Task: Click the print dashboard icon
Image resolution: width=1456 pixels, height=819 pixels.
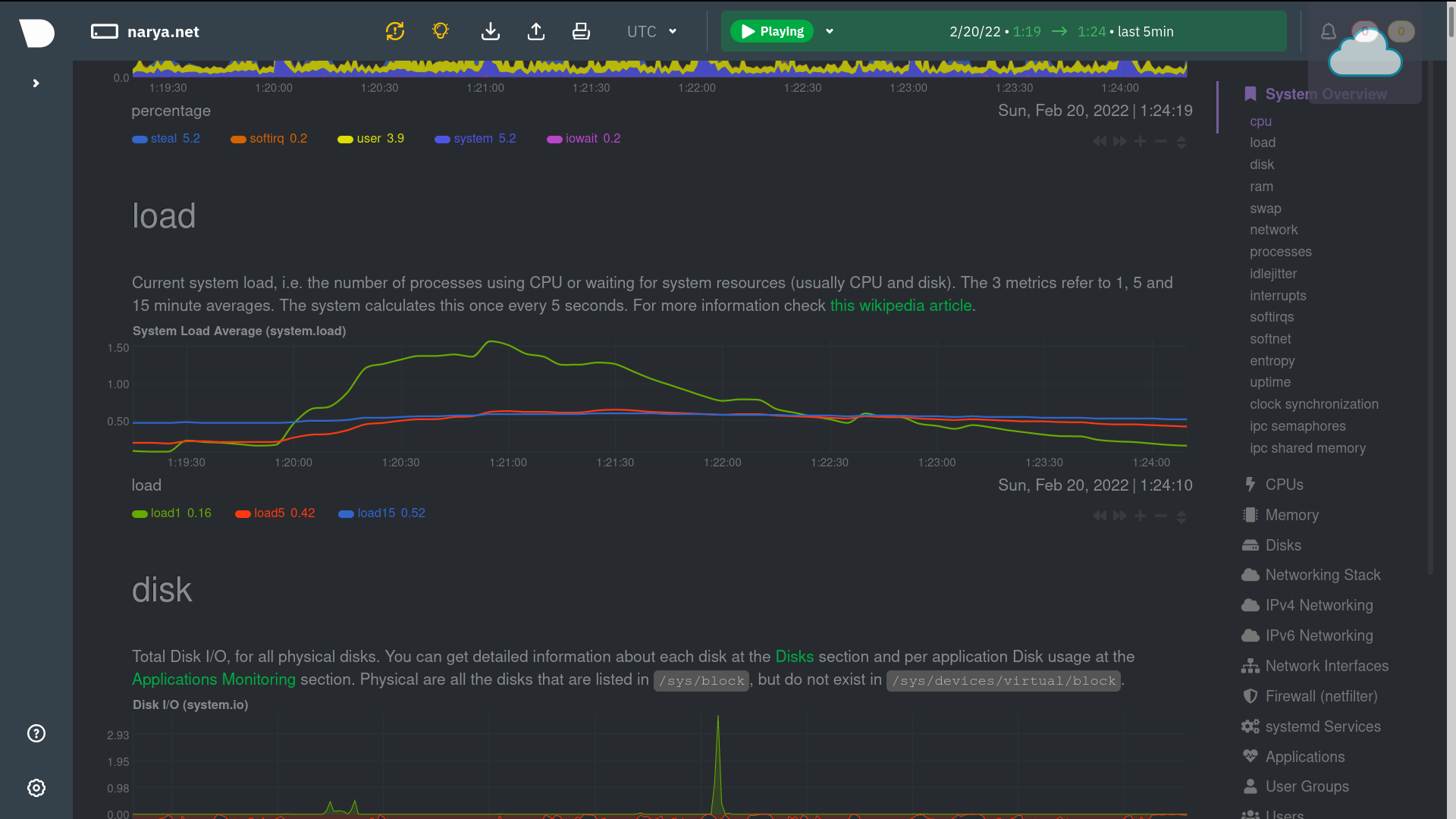Action: tap(581, 31)
